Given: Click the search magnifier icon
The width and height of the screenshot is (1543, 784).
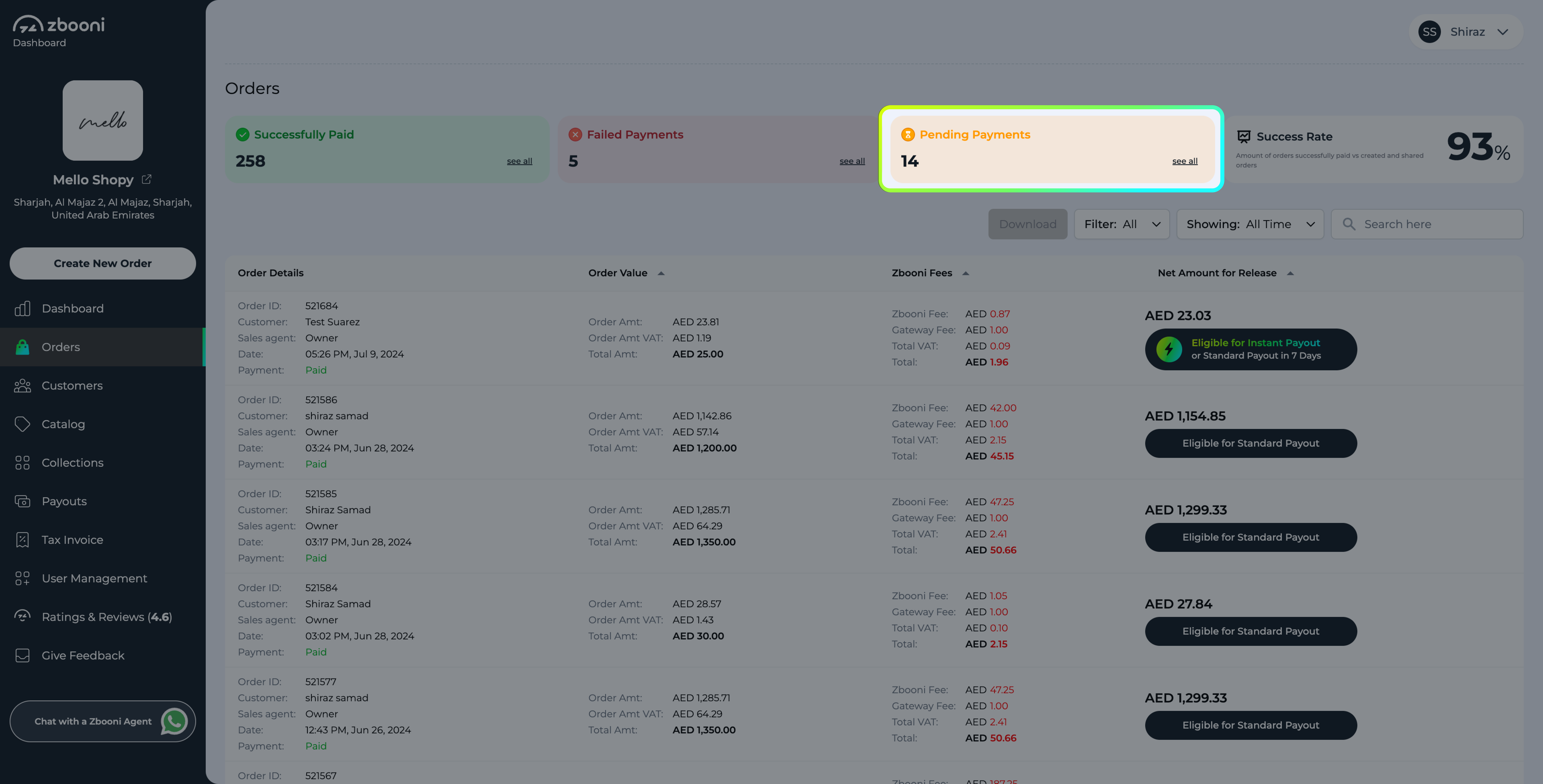Looking at the screenshot, I should coord(1349,224).
